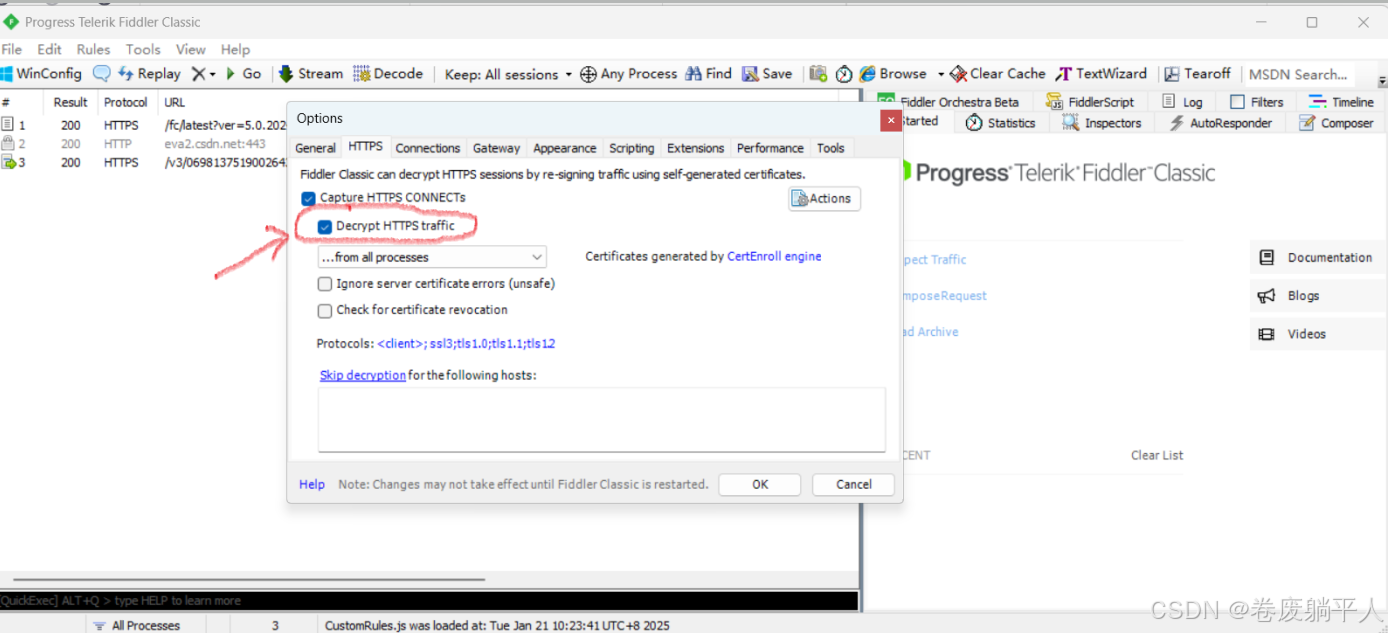Switch to Scripting tab in Options

(631, 148)
